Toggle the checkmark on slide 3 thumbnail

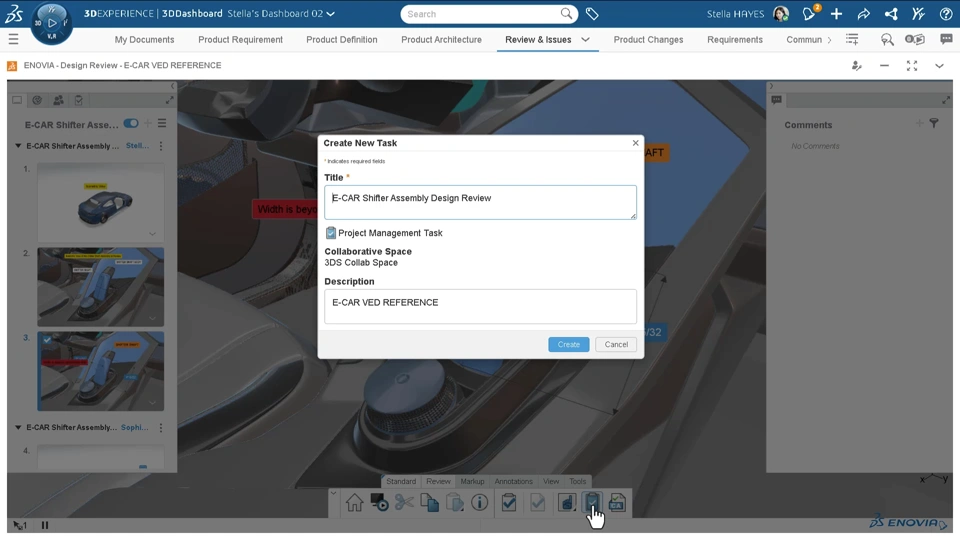tap(47, 340)
